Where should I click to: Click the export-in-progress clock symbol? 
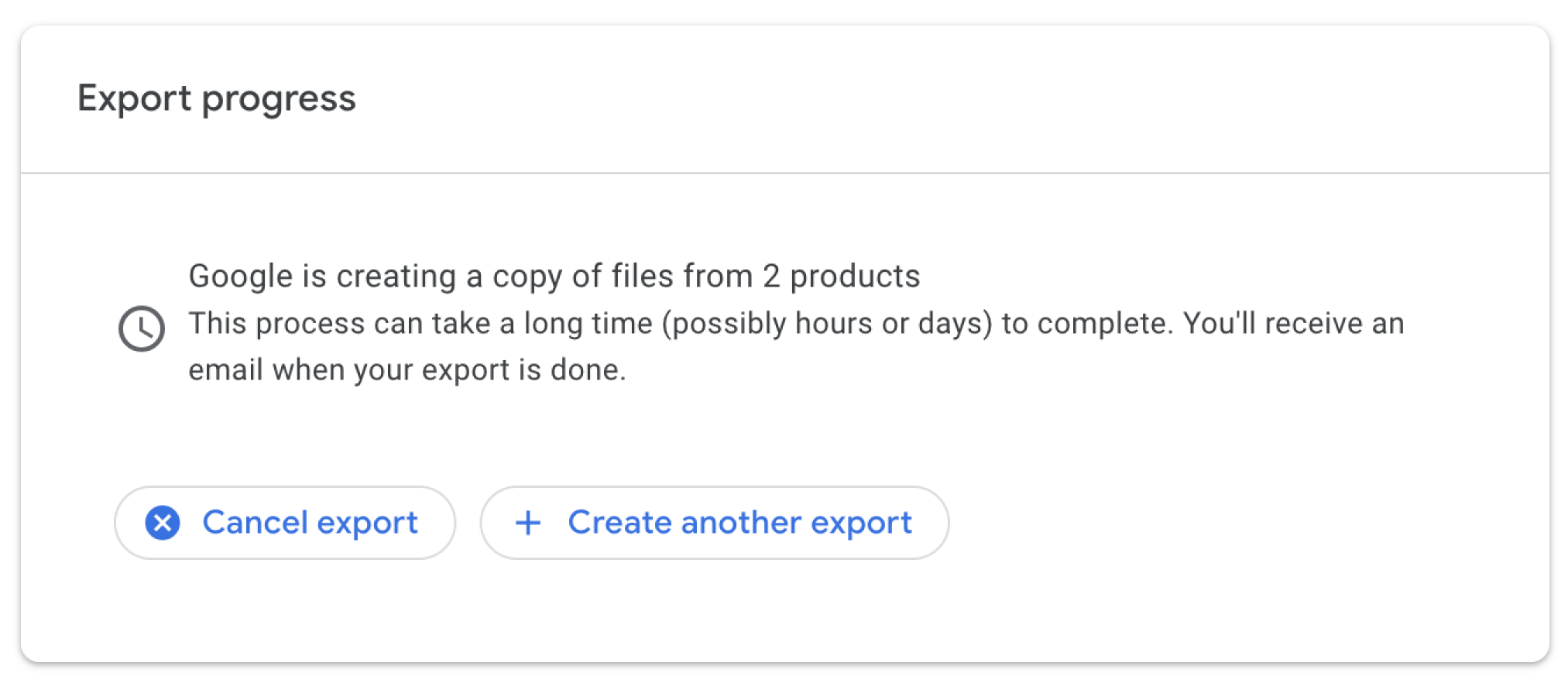tap(142, 326)
